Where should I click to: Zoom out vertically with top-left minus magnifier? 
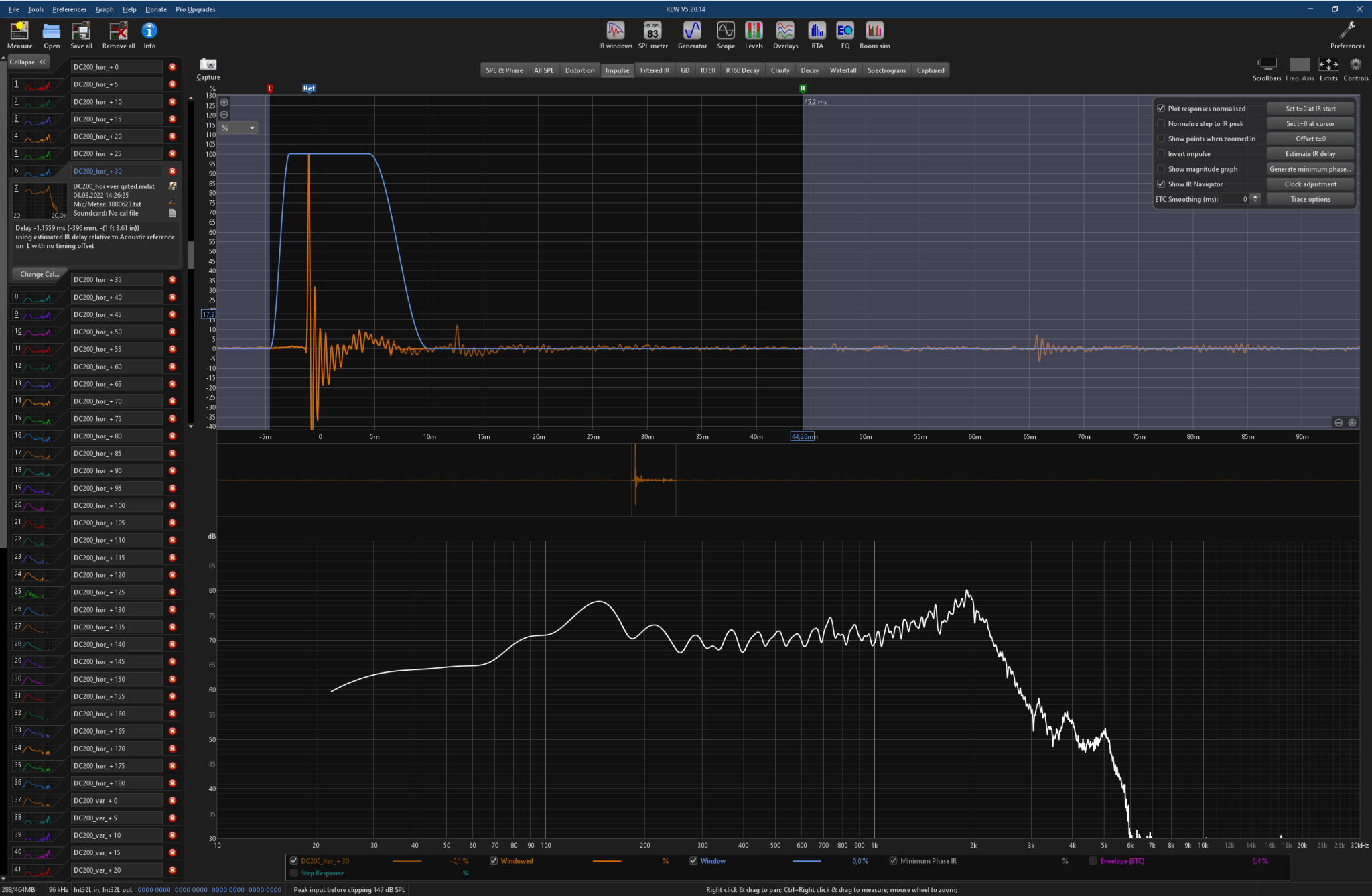224,115
